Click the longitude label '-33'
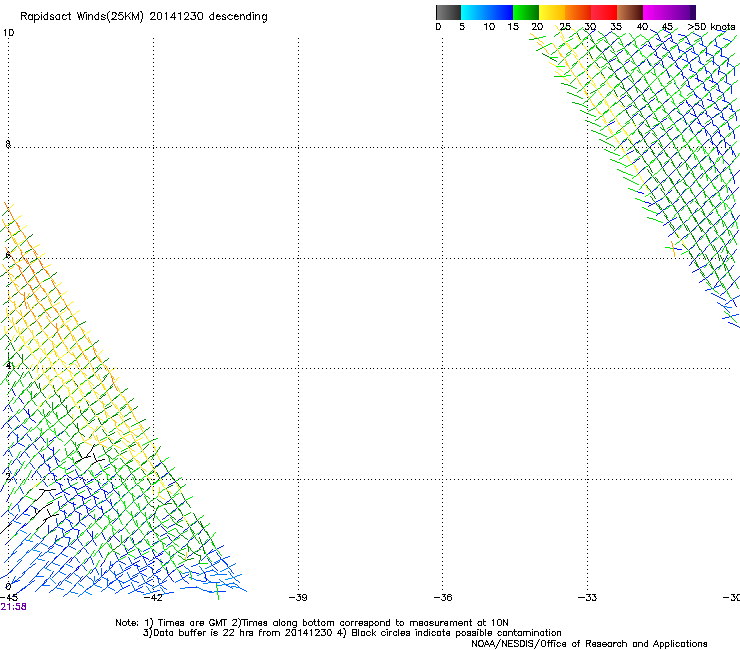This screenshot has height=650, width=740. coord(587,597)
